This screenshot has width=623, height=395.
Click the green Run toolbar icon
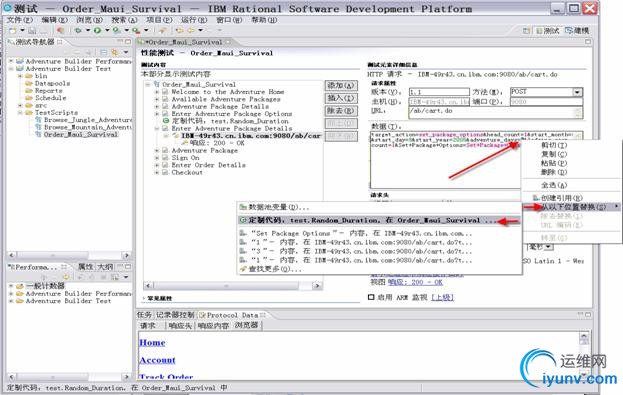[x=97, y=31]
